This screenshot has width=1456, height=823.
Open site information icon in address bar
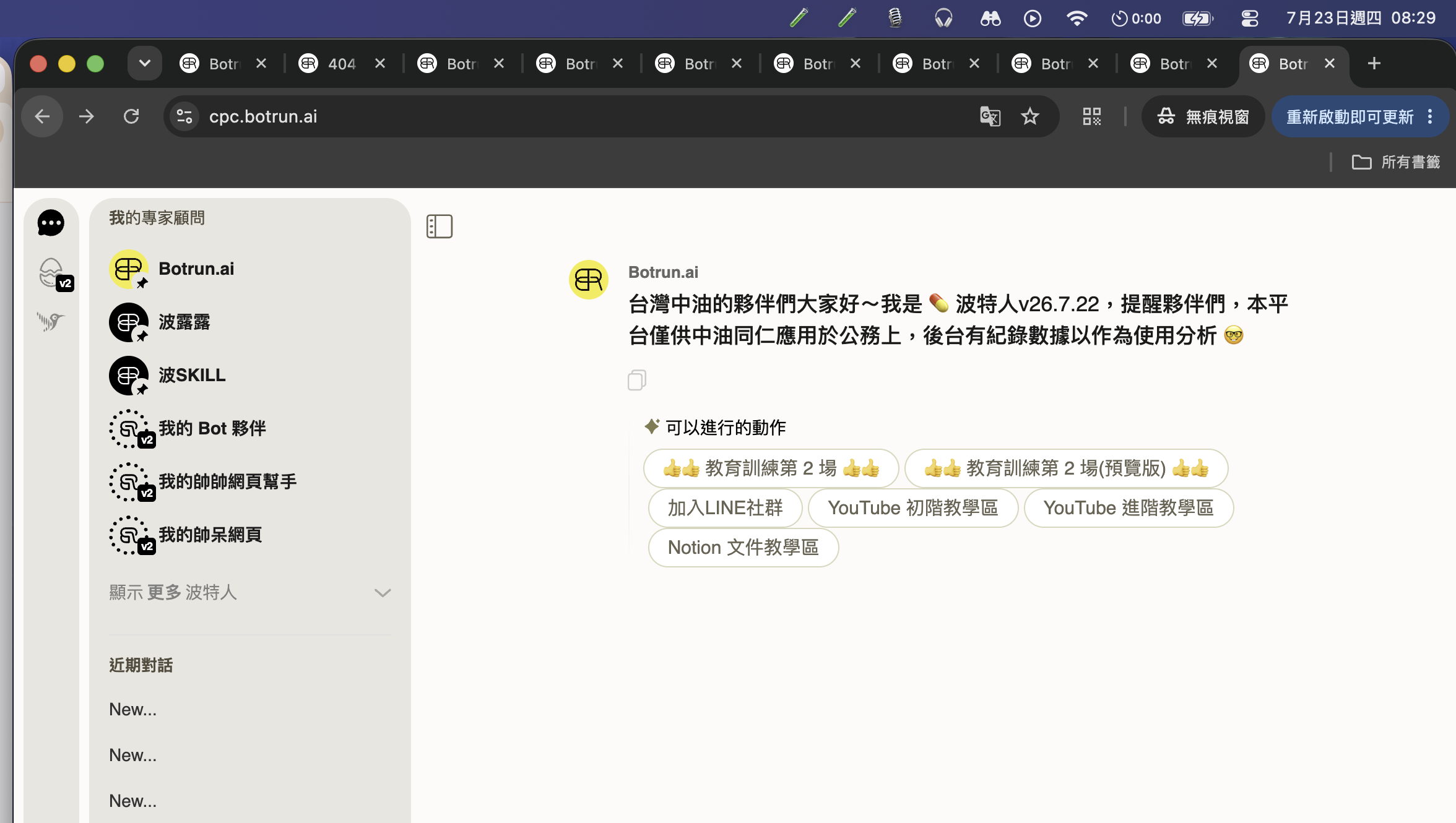click(184, 116)
